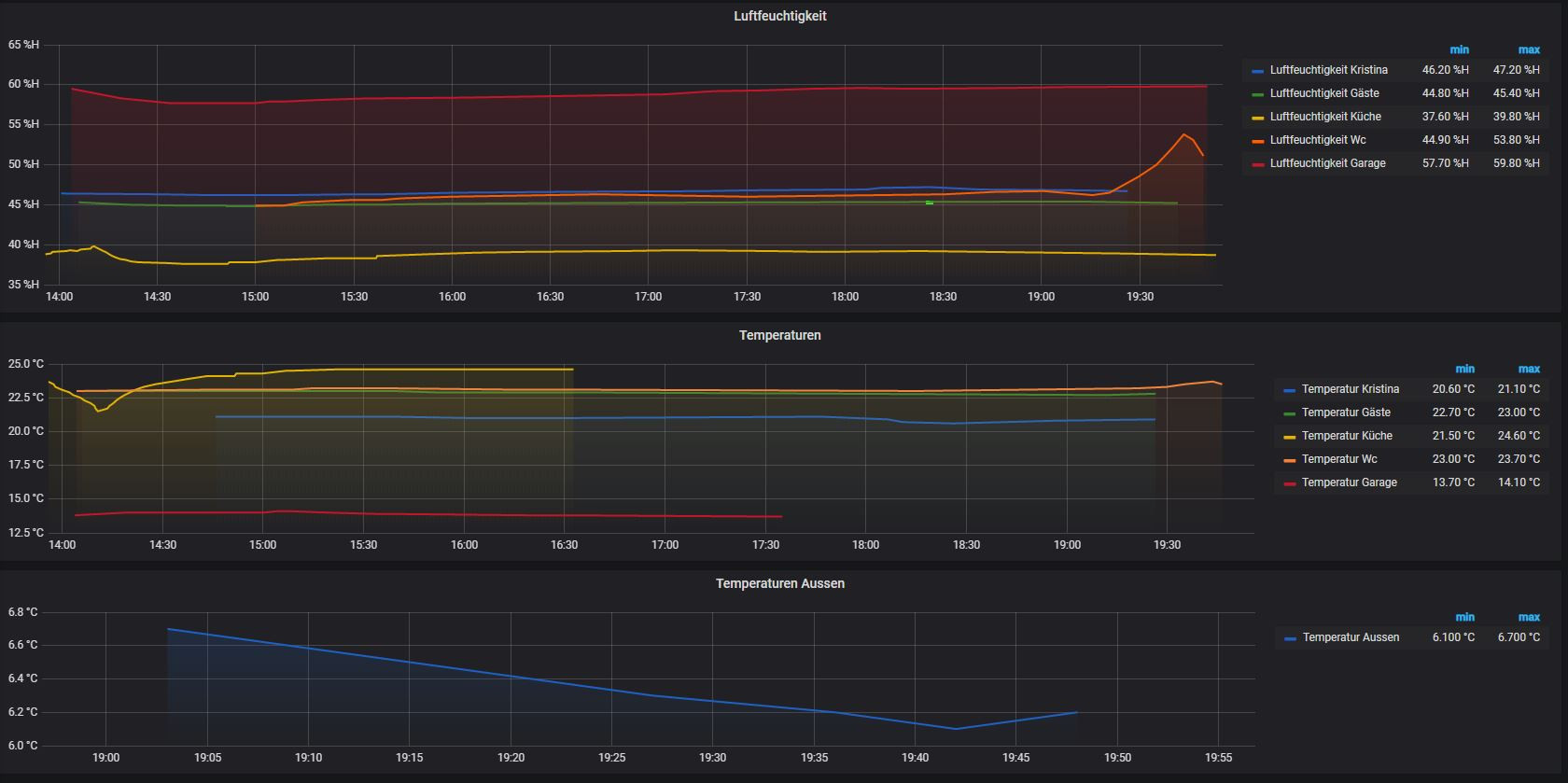Click the 46.20 %H min value for Kristina

[1446, 70]
